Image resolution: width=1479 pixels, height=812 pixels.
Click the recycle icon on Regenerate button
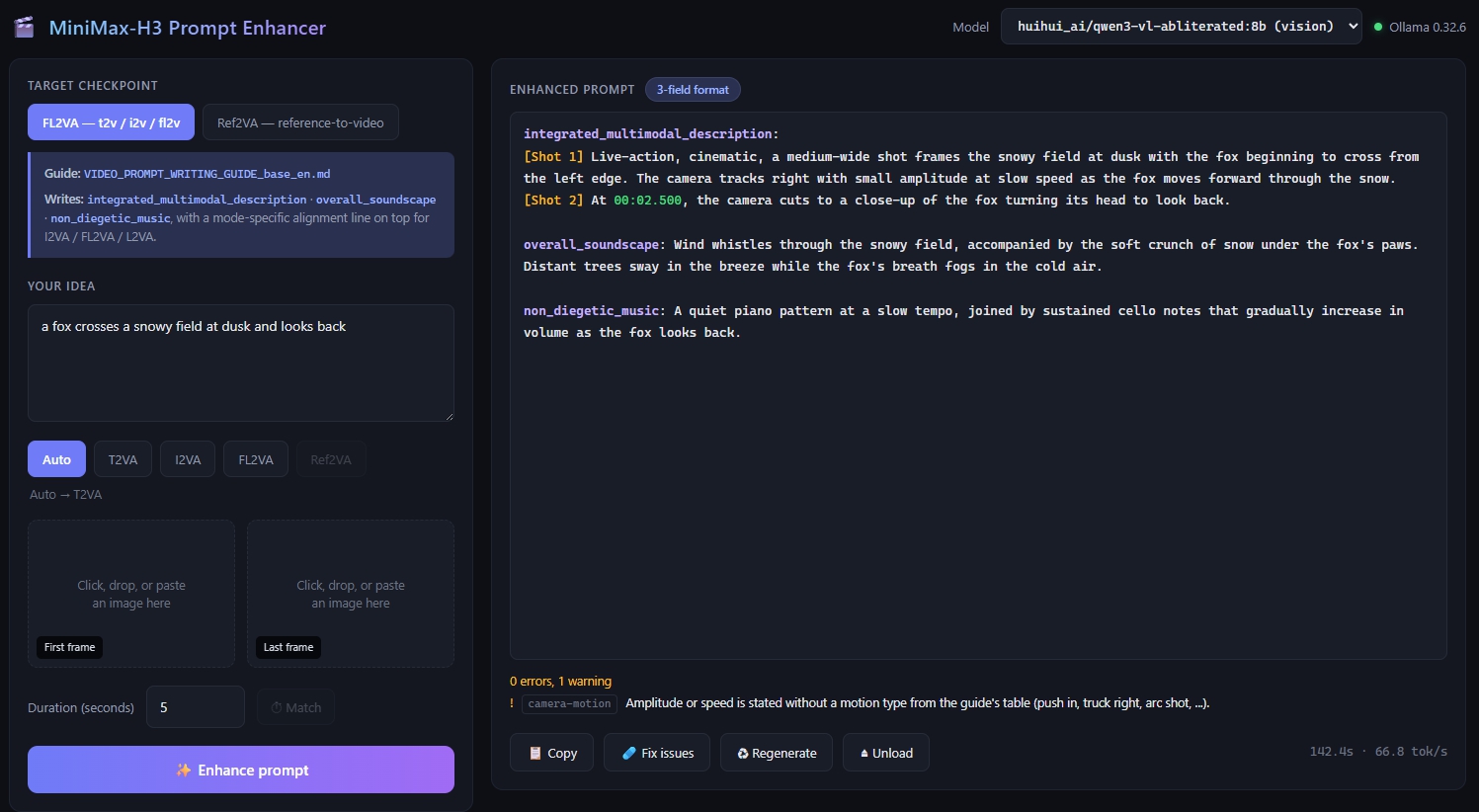click(743, 754)
